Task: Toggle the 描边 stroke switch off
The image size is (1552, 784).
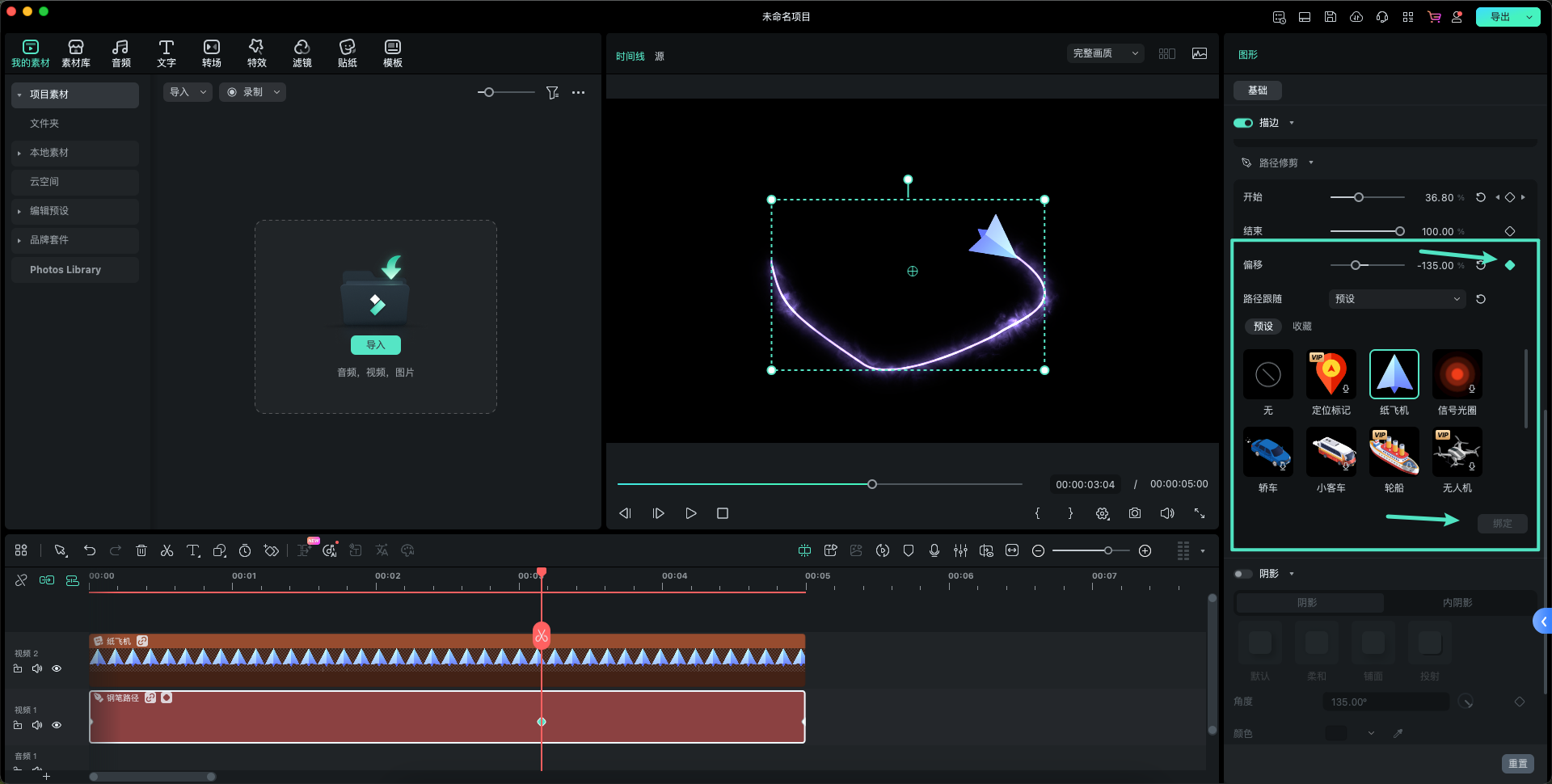Action: point(1242,123)
